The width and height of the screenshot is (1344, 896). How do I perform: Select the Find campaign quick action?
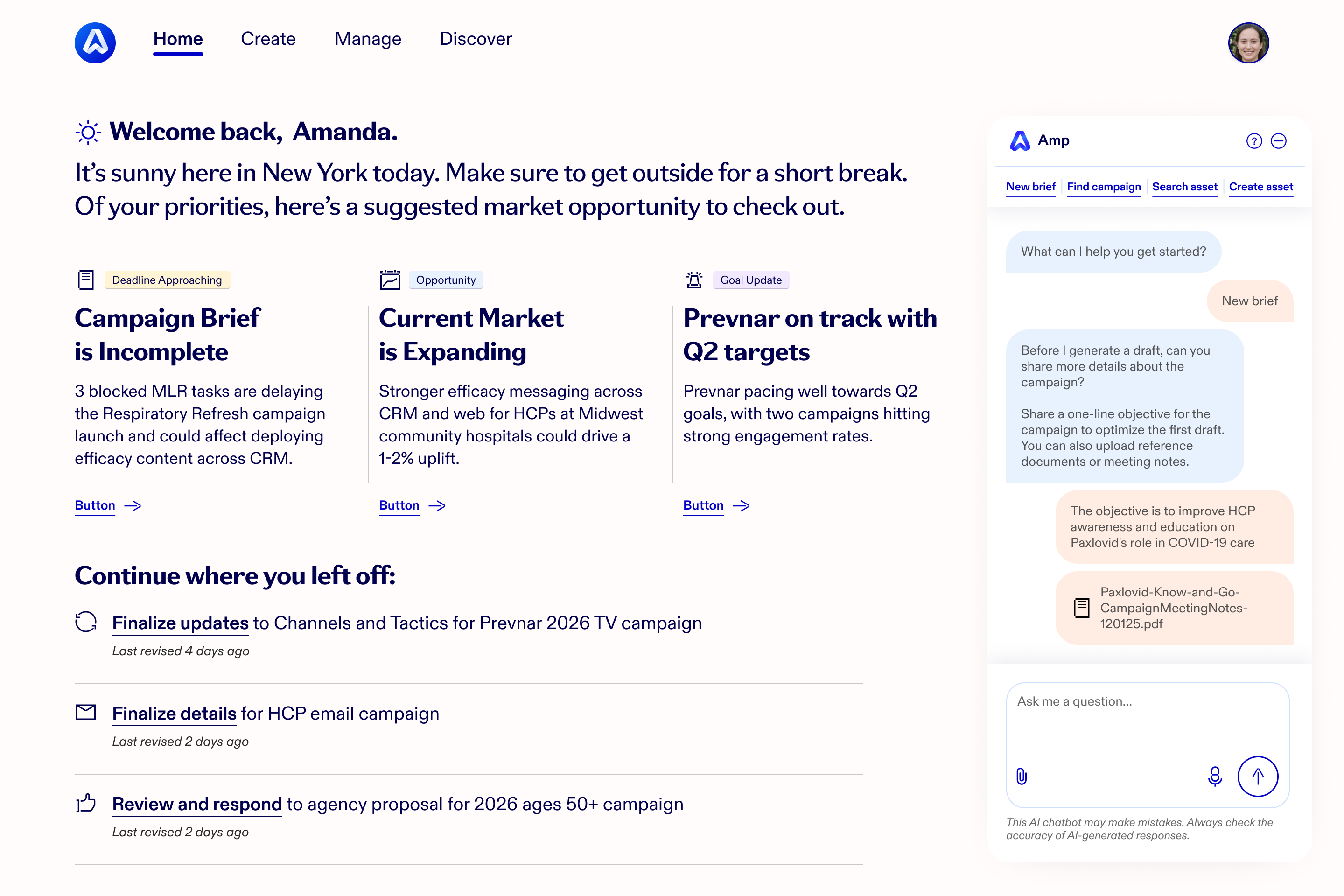click(1103, 187)
